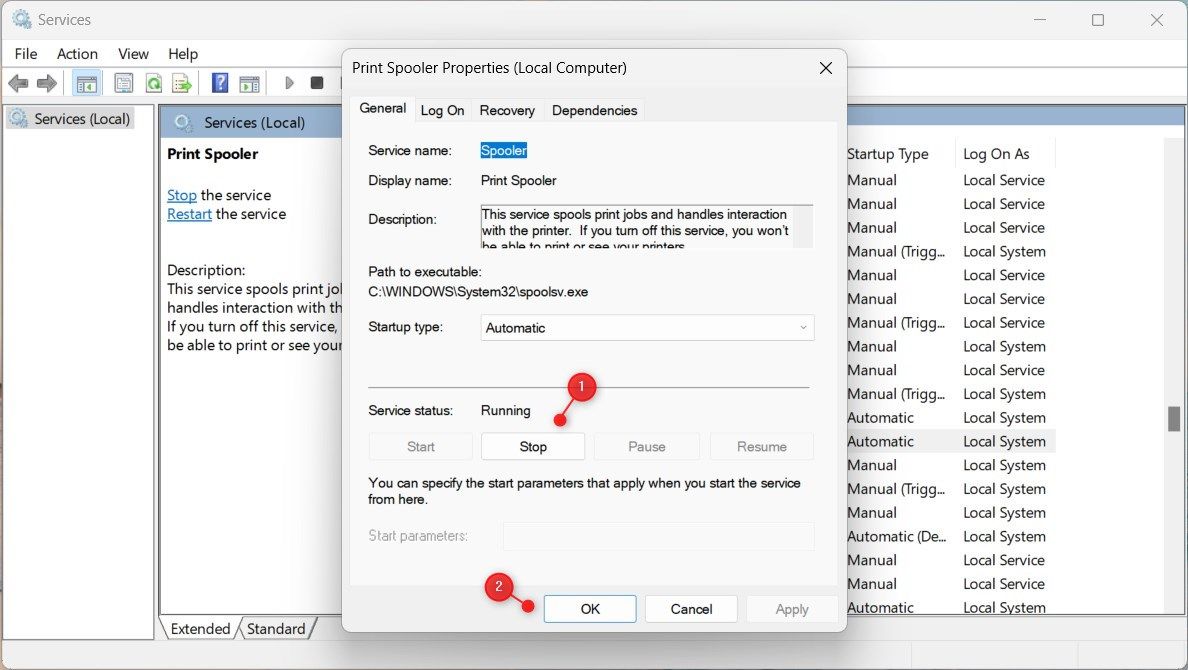Close the Print Spooler Properties dialog

pyautogui.click(x=826, y=68)
